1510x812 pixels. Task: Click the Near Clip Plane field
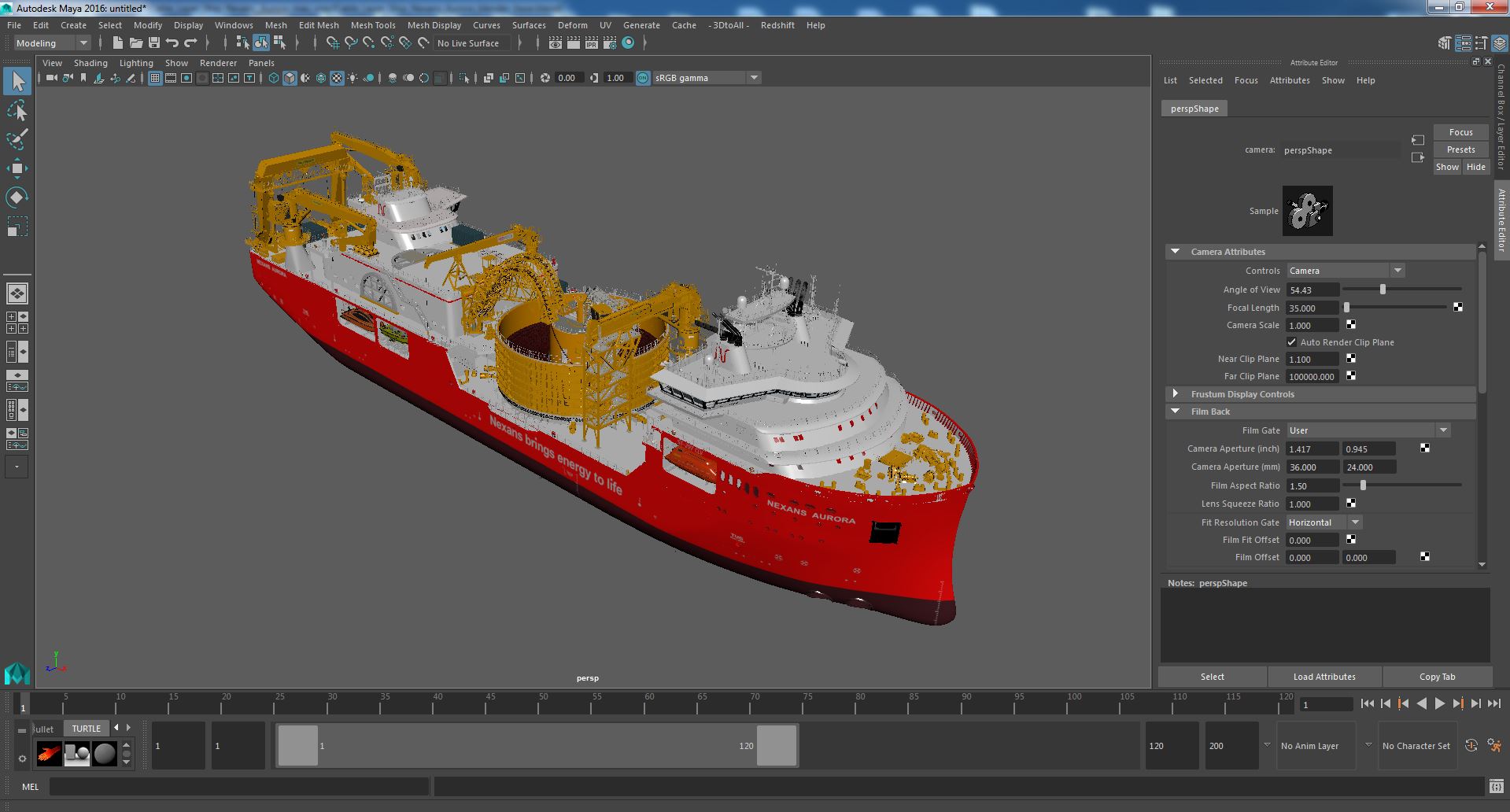point(1312,360)
